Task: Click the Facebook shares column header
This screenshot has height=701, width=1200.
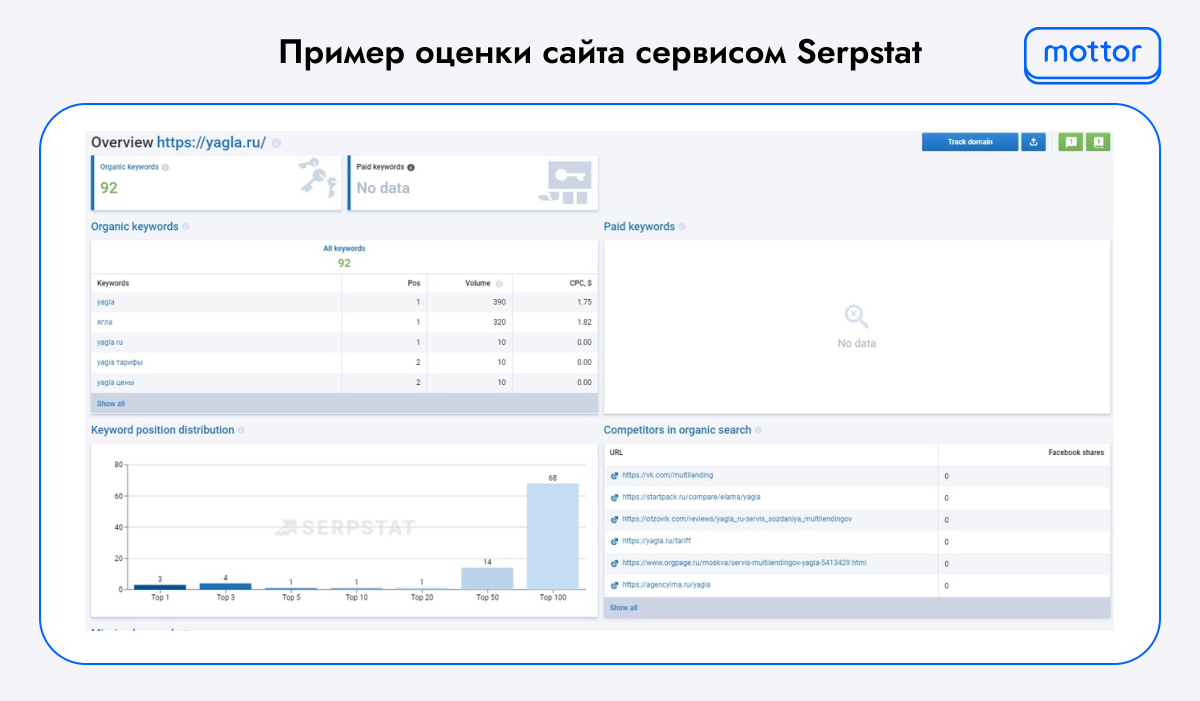Action: click(1076, 453)
